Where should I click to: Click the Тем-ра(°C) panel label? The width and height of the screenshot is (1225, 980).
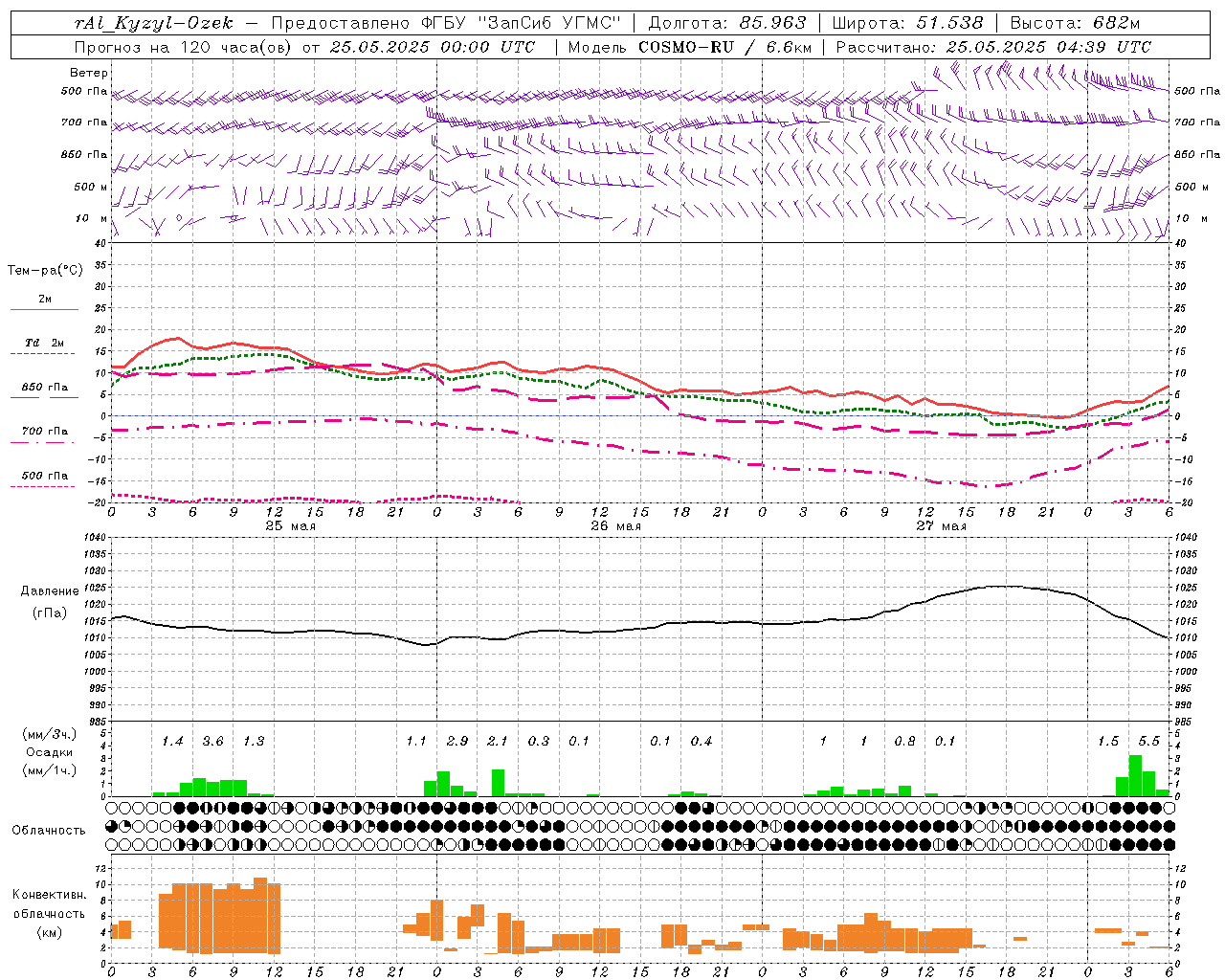coord(45,271)
